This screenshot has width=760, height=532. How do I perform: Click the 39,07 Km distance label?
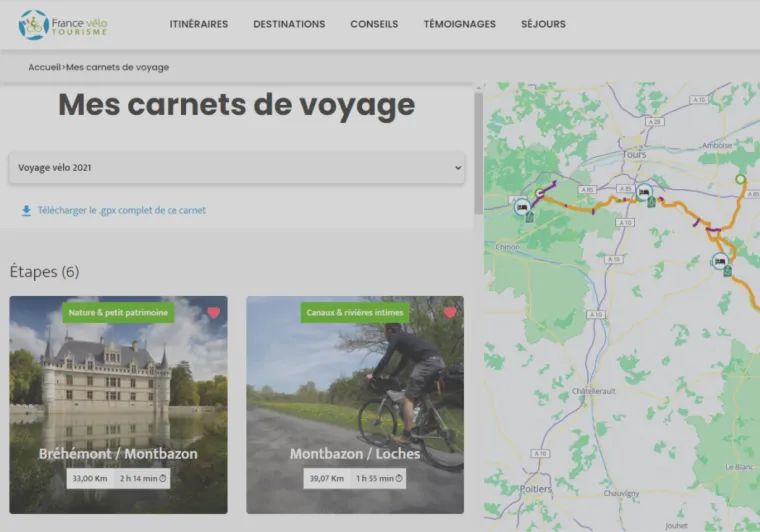click(x=327, y=478)
